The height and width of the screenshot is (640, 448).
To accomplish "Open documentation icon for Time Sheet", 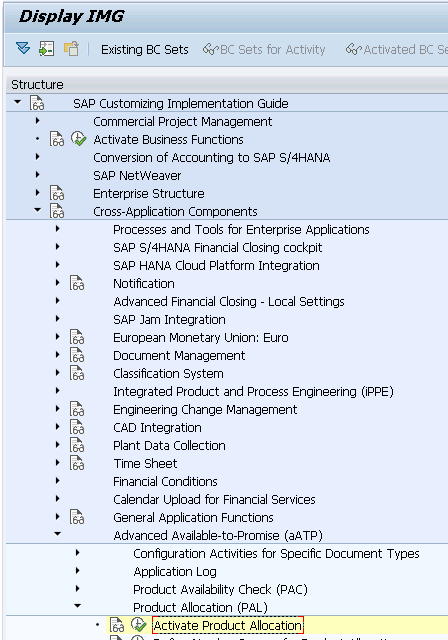I will point(77,463).
